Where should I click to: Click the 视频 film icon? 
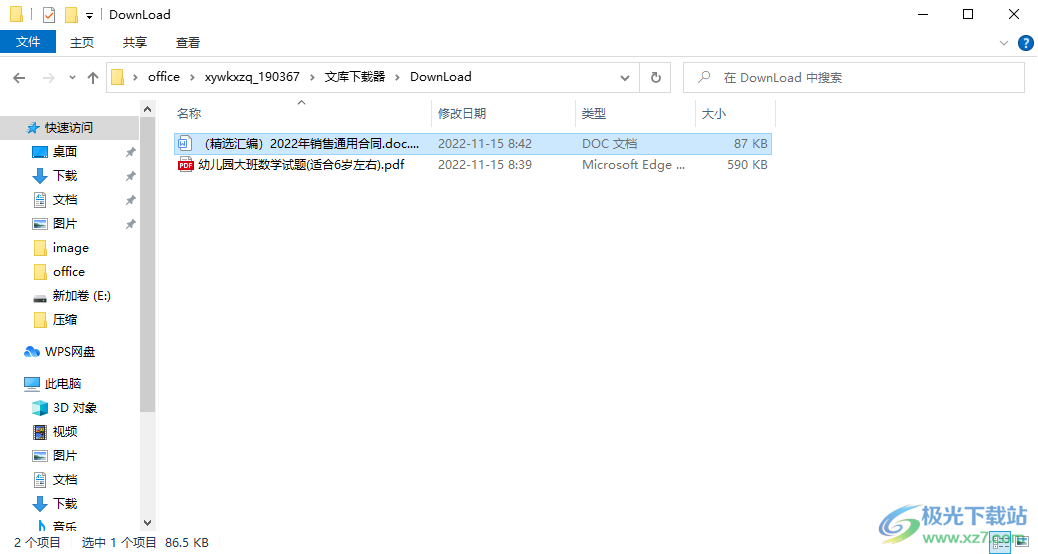pyautogui.click(x=40, y=432)
